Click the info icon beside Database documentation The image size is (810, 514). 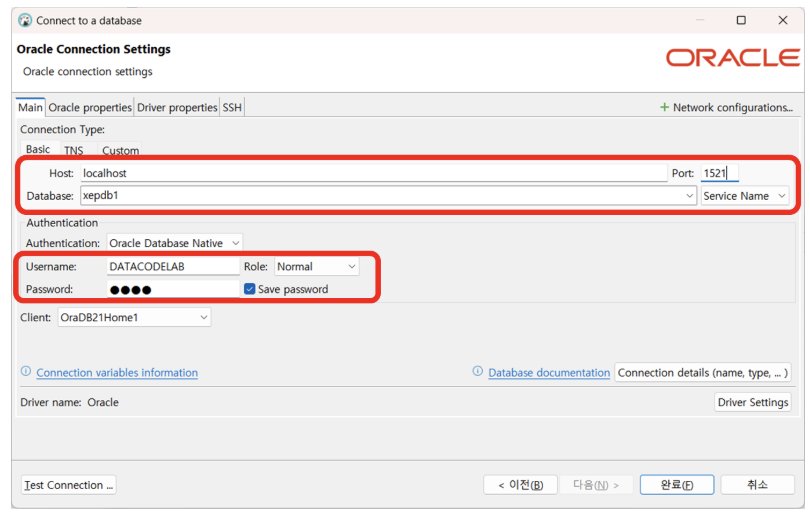point(478,372)
